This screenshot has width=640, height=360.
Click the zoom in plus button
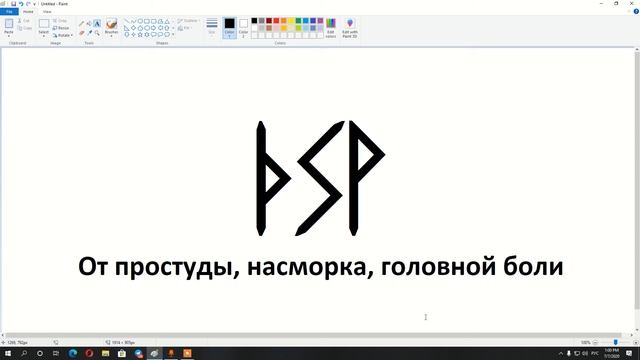(636, 342)
